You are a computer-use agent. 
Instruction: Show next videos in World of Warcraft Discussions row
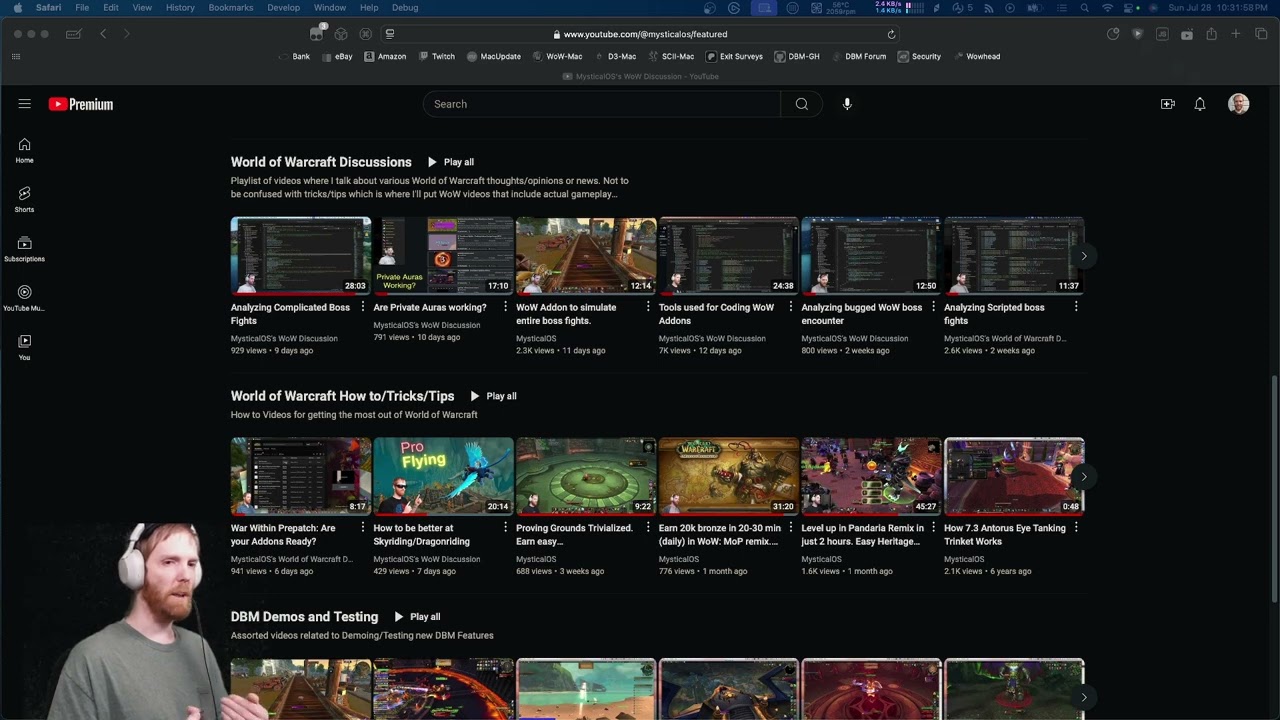(x=1083, y=256)
